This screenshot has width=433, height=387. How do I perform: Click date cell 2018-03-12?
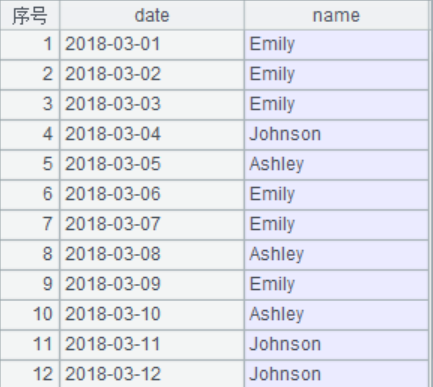click(x=152, y=374)
